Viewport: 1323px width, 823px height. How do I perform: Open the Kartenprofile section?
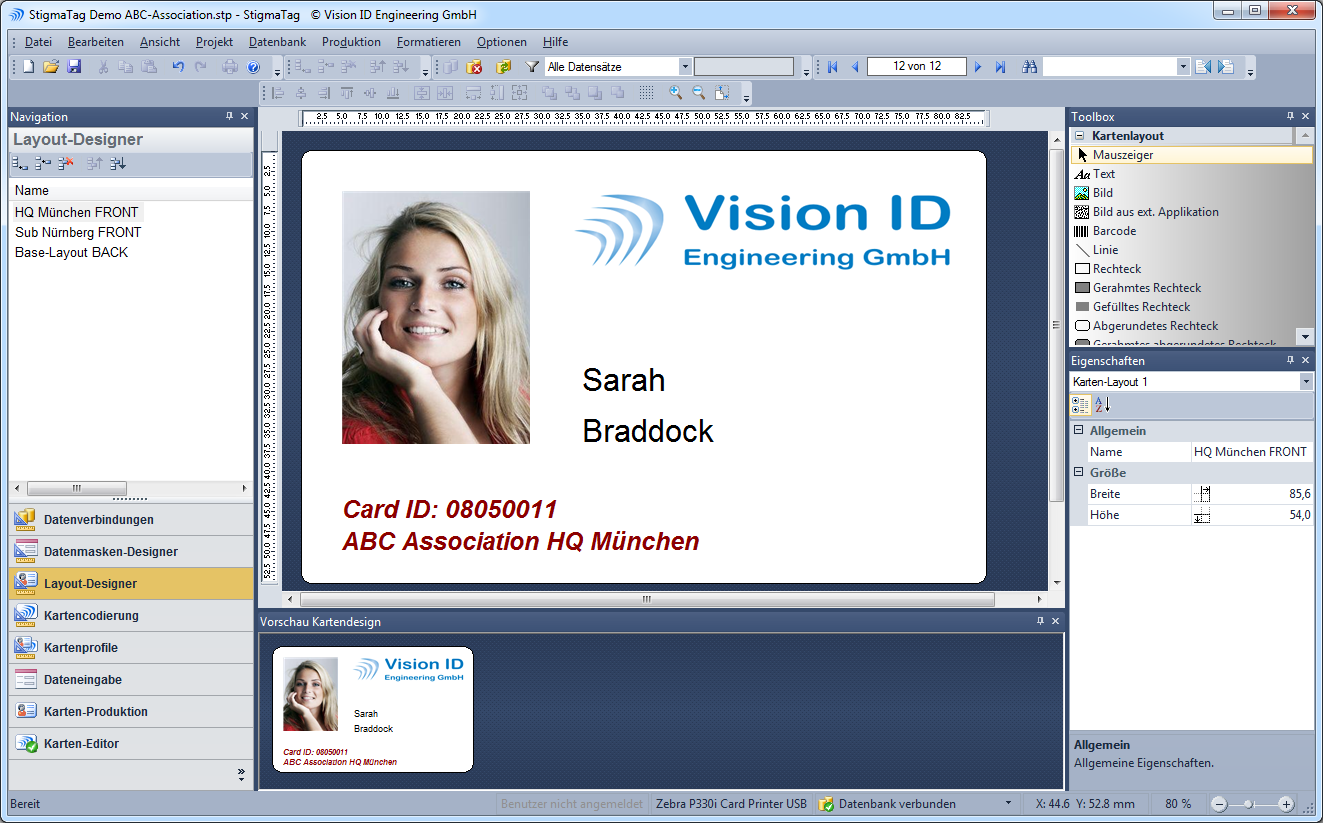click(131, 648)
